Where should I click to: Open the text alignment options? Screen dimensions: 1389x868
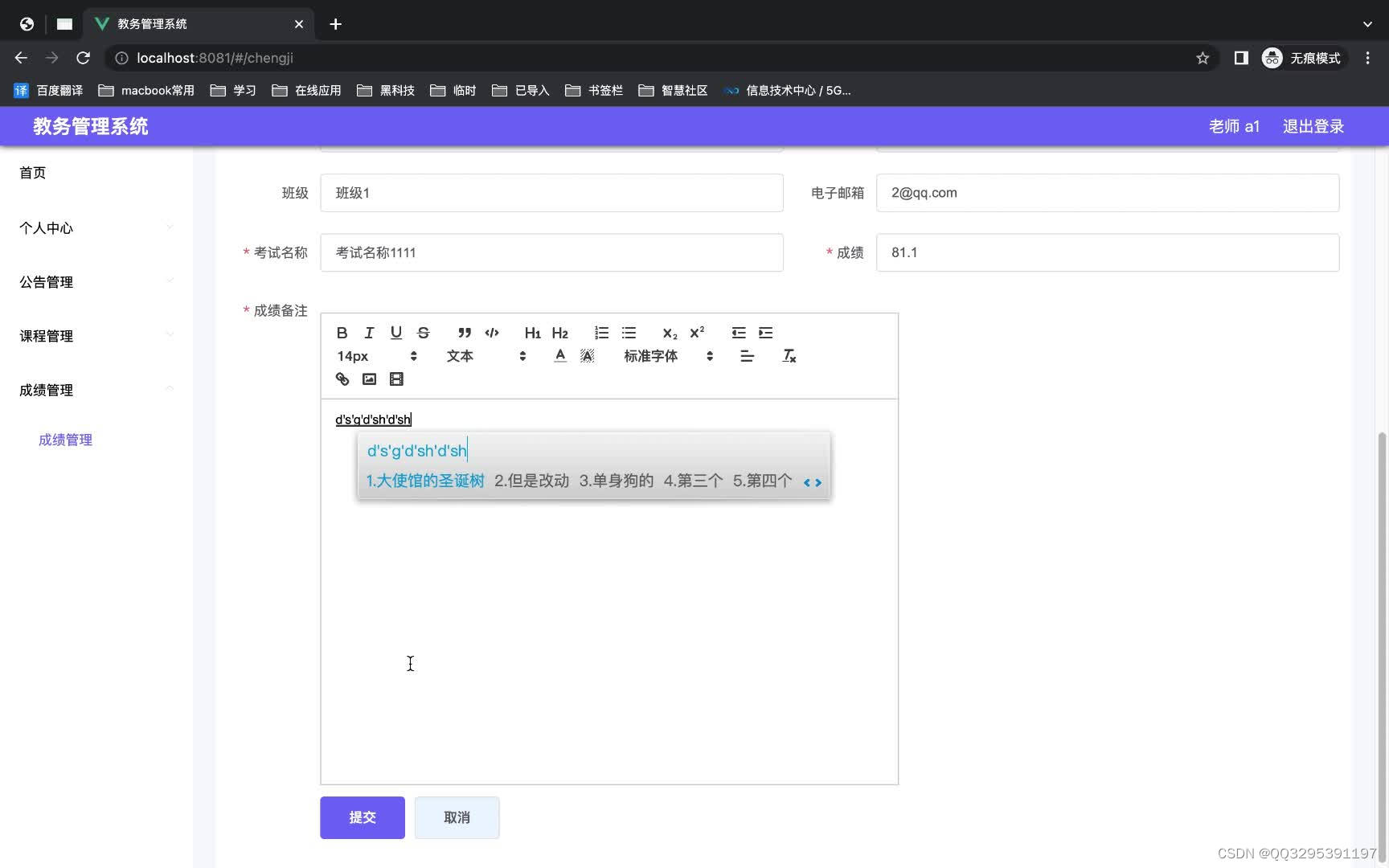point(747,356)
